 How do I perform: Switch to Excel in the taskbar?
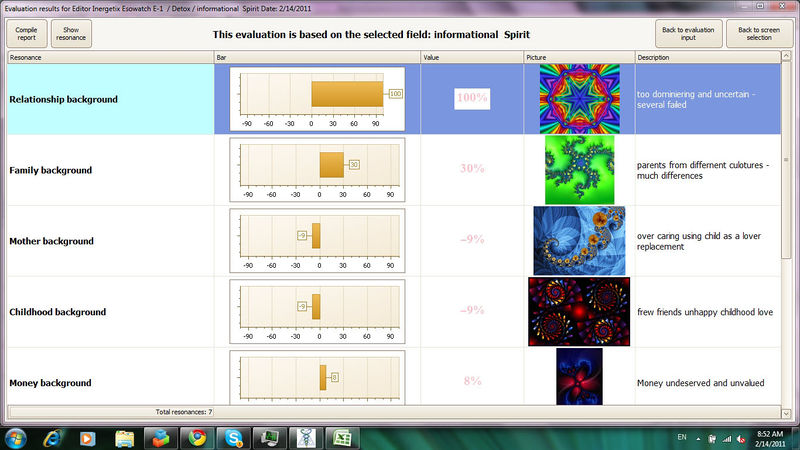(343, 437)
